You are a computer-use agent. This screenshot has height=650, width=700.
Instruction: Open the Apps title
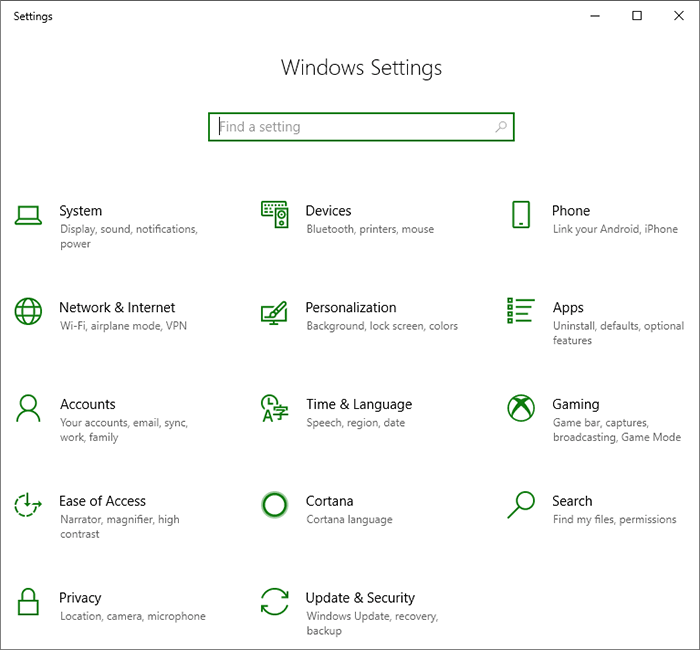point(568,308)
